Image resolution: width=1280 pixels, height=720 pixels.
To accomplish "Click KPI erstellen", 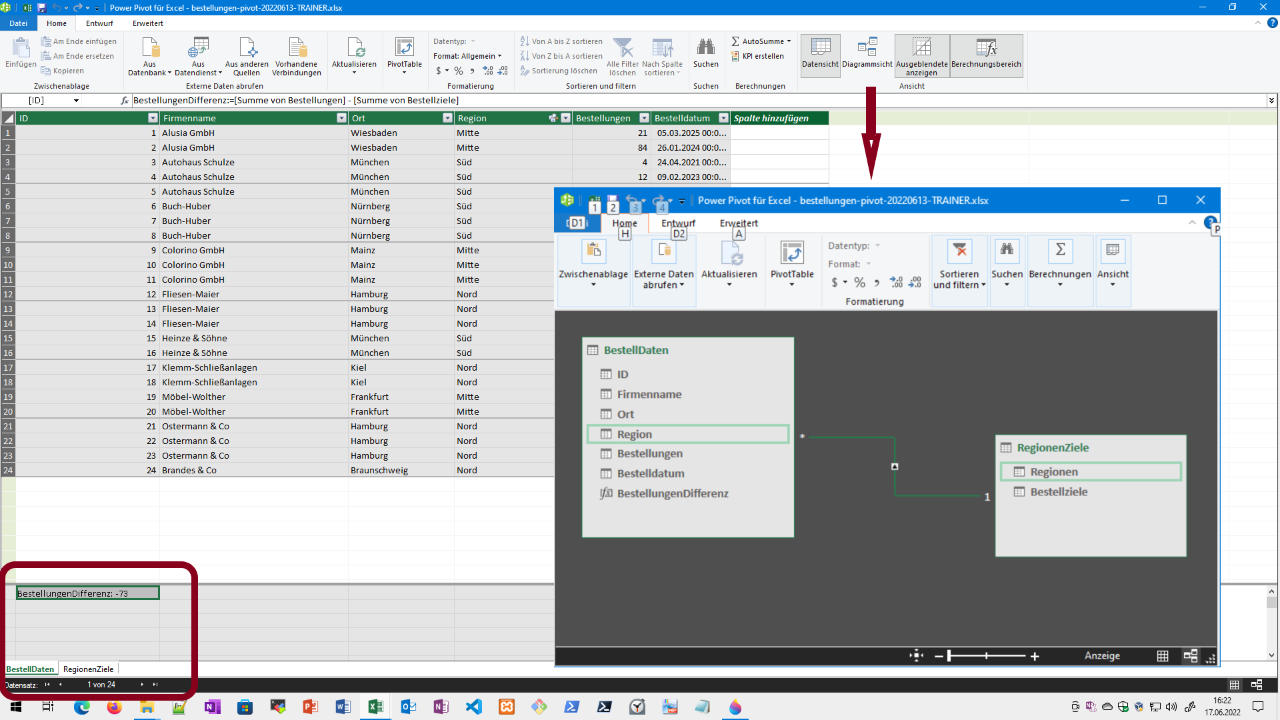I will 757,56.
